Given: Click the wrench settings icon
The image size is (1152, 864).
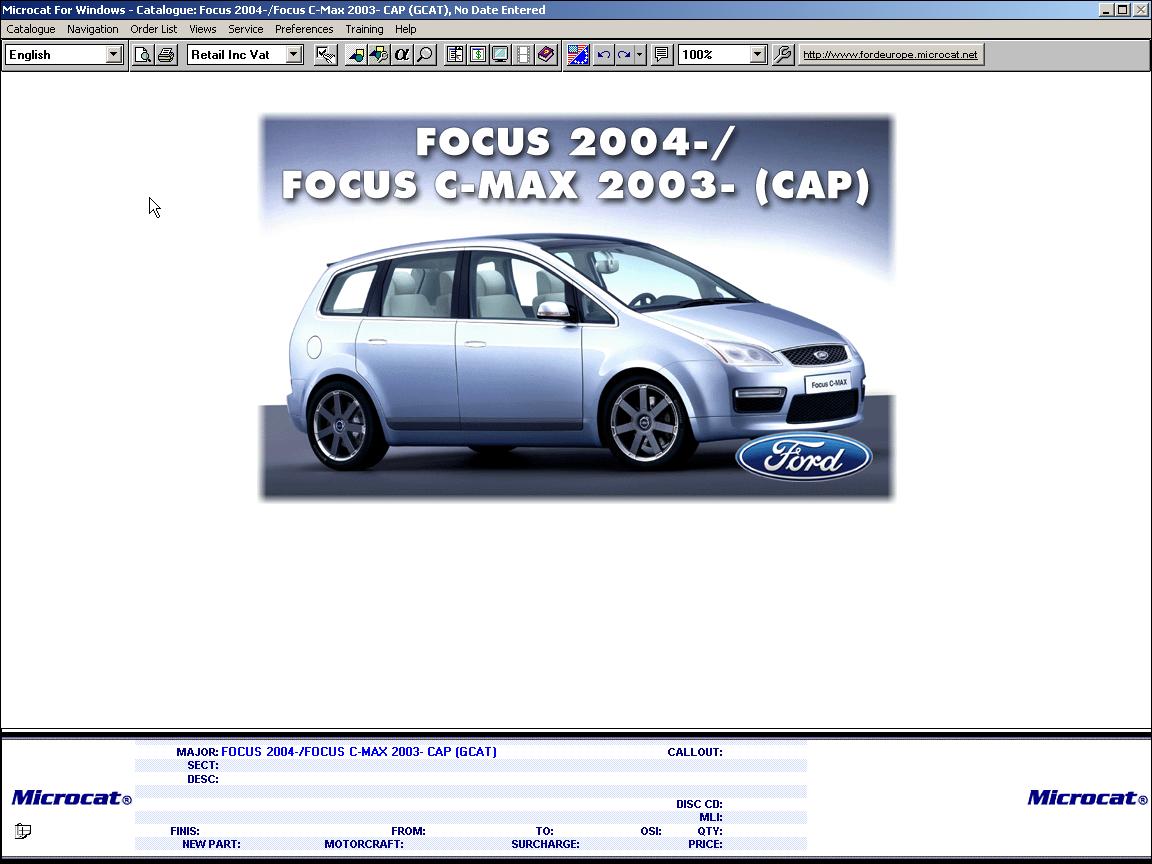Looking at the screenshot, I should tap(783, 55).
